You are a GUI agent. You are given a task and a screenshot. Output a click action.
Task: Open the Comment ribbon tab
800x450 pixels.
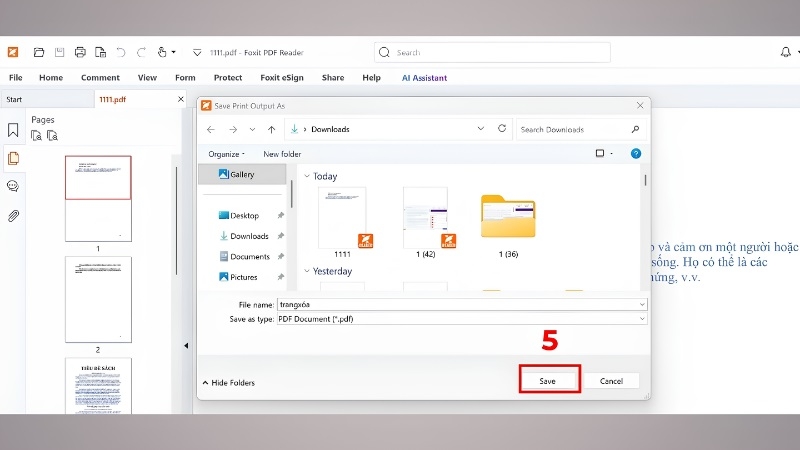click(100, 78)
